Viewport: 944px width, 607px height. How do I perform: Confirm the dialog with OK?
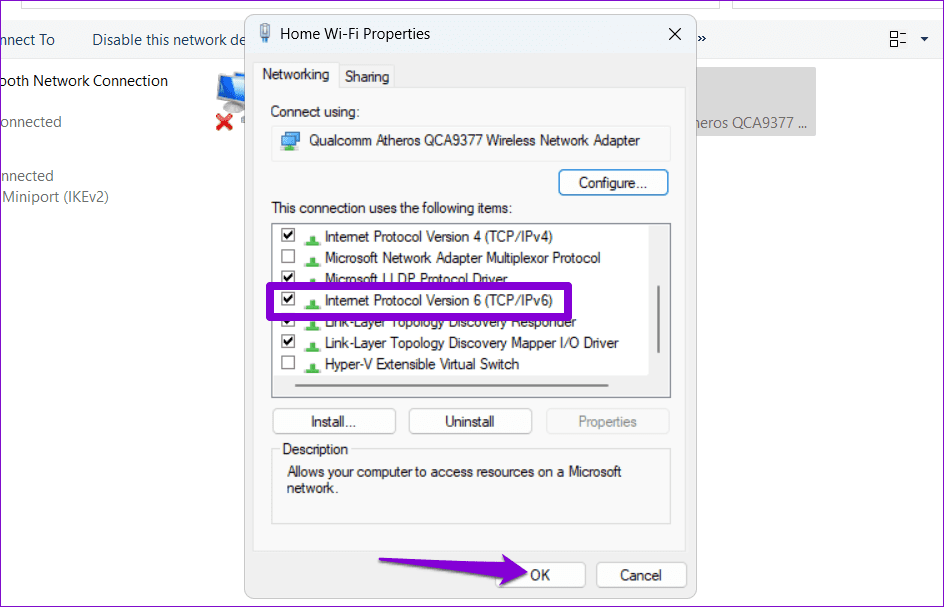(x=540, y=575)
